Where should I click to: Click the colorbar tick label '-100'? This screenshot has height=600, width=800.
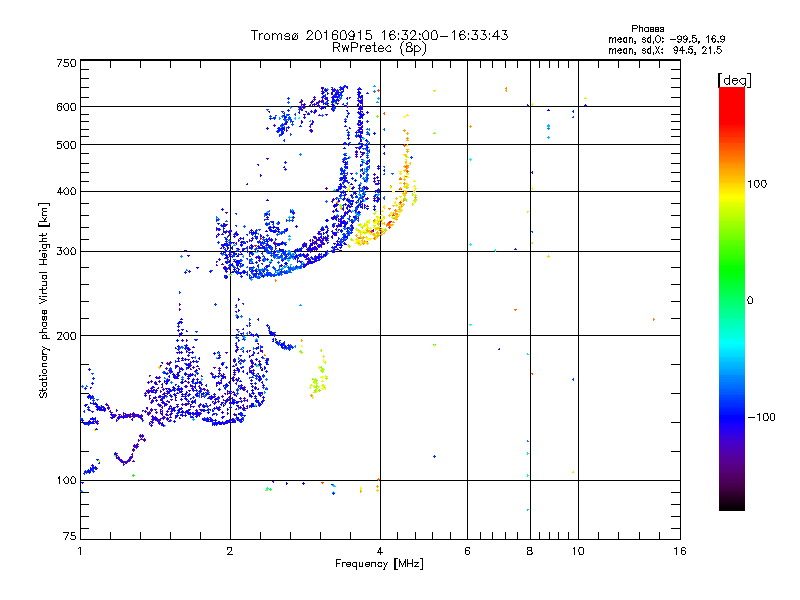(x=761, y=417)
